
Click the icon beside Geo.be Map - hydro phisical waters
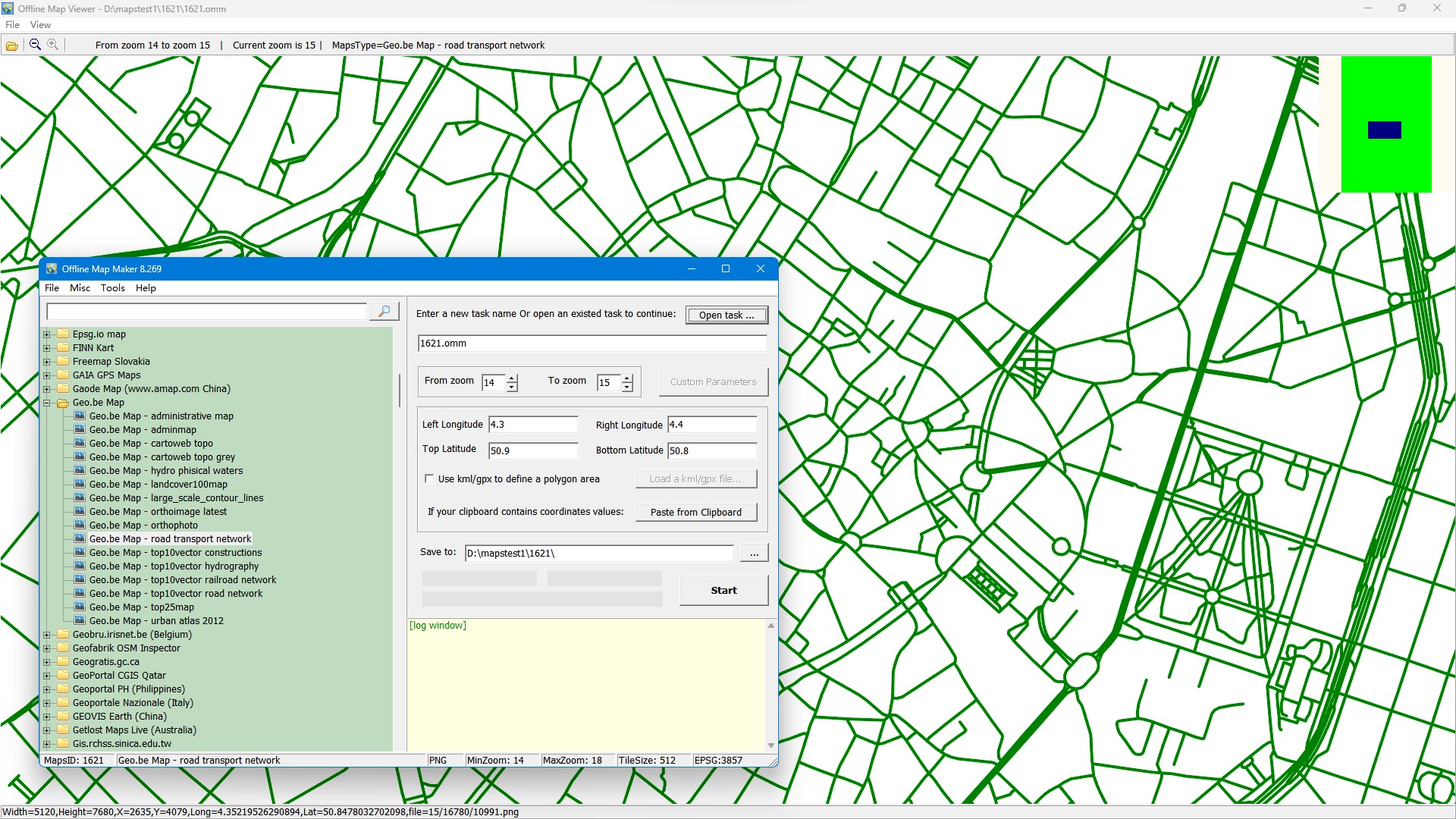80,470
